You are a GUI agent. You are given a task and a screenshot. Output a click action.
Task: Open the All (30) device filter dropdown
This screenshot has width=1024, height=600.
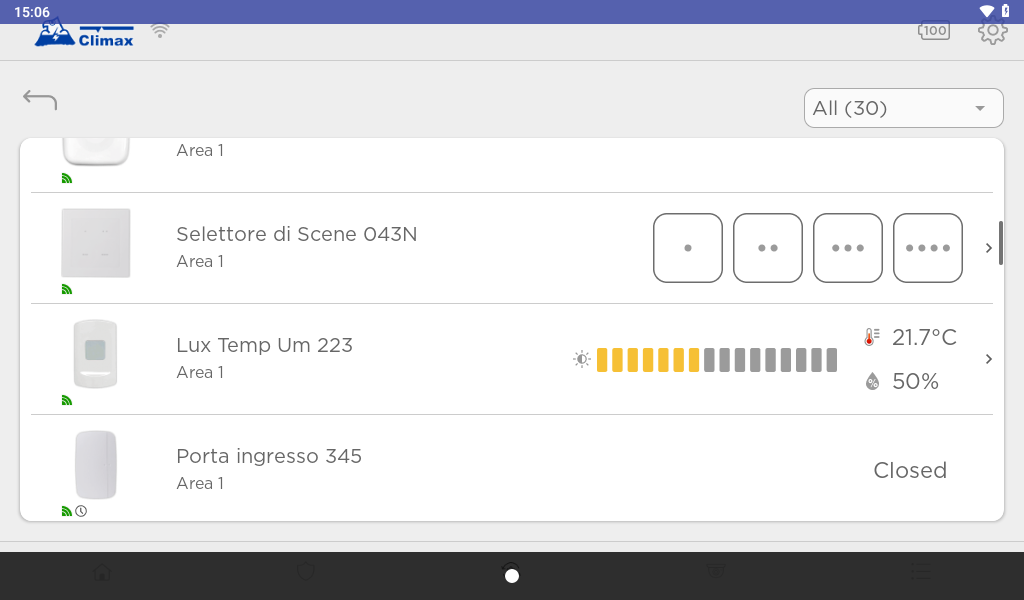(x=903, y=108)
